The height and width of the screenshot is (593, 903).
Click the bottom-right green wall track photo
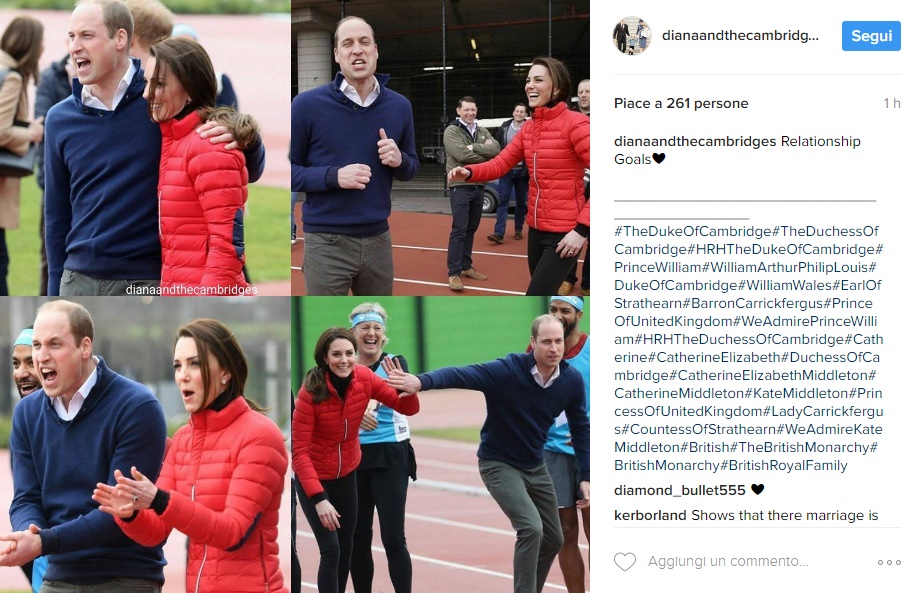coord(441,445)
